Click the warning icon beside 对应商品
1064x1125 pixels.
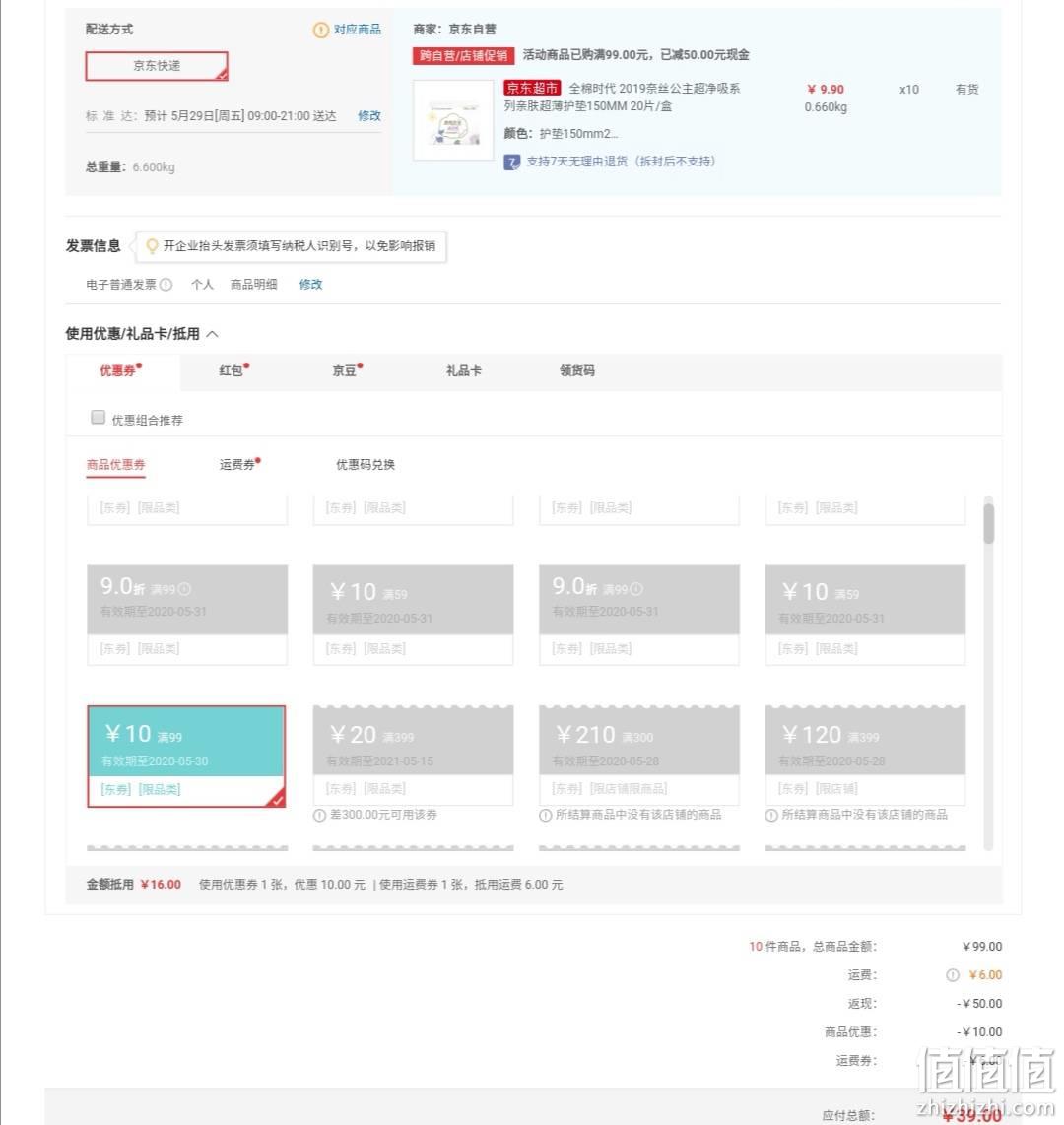(320, 31)
